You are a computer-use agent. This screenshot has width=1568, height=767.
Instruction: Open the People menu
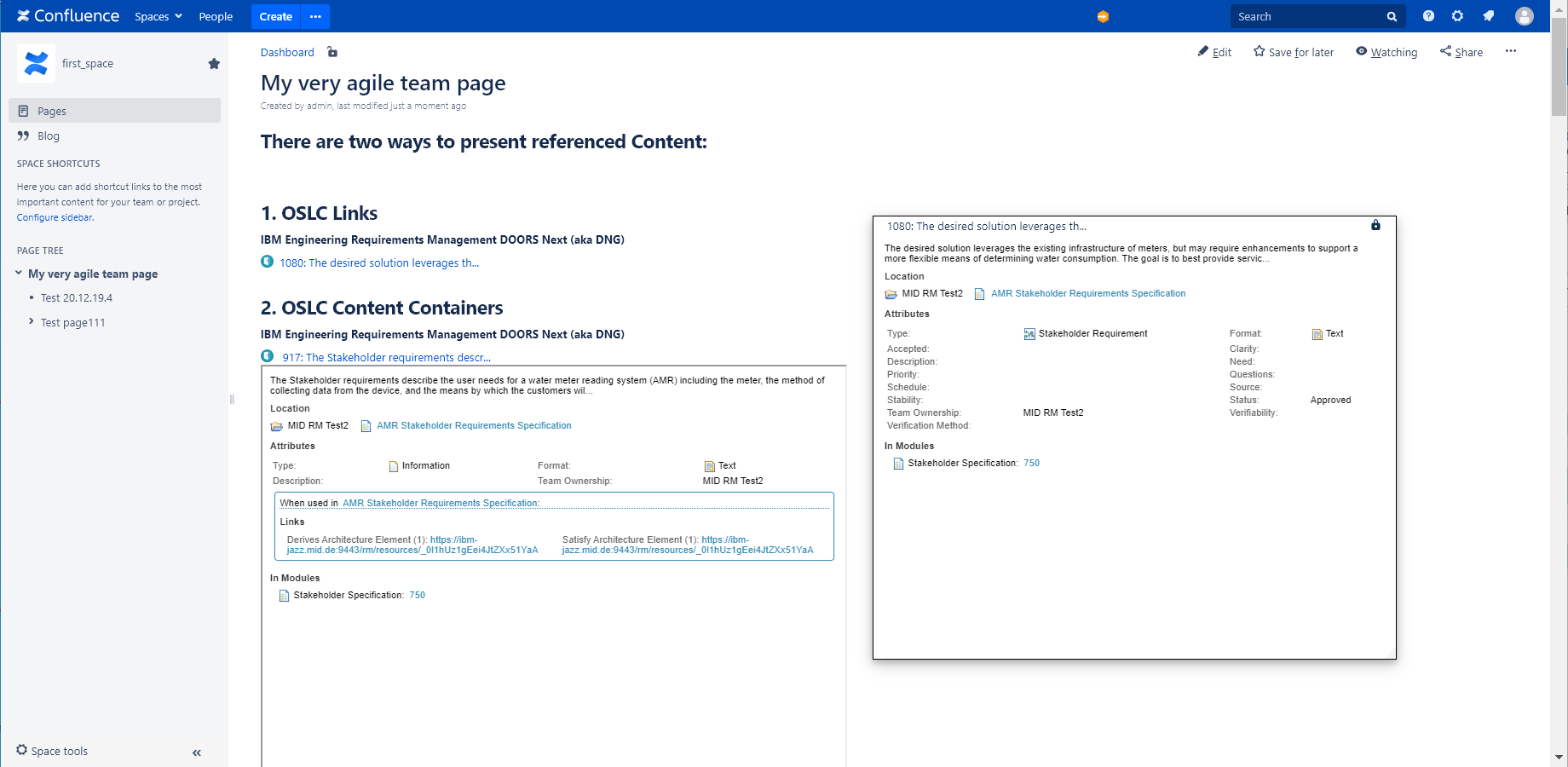tap(216, 16)
